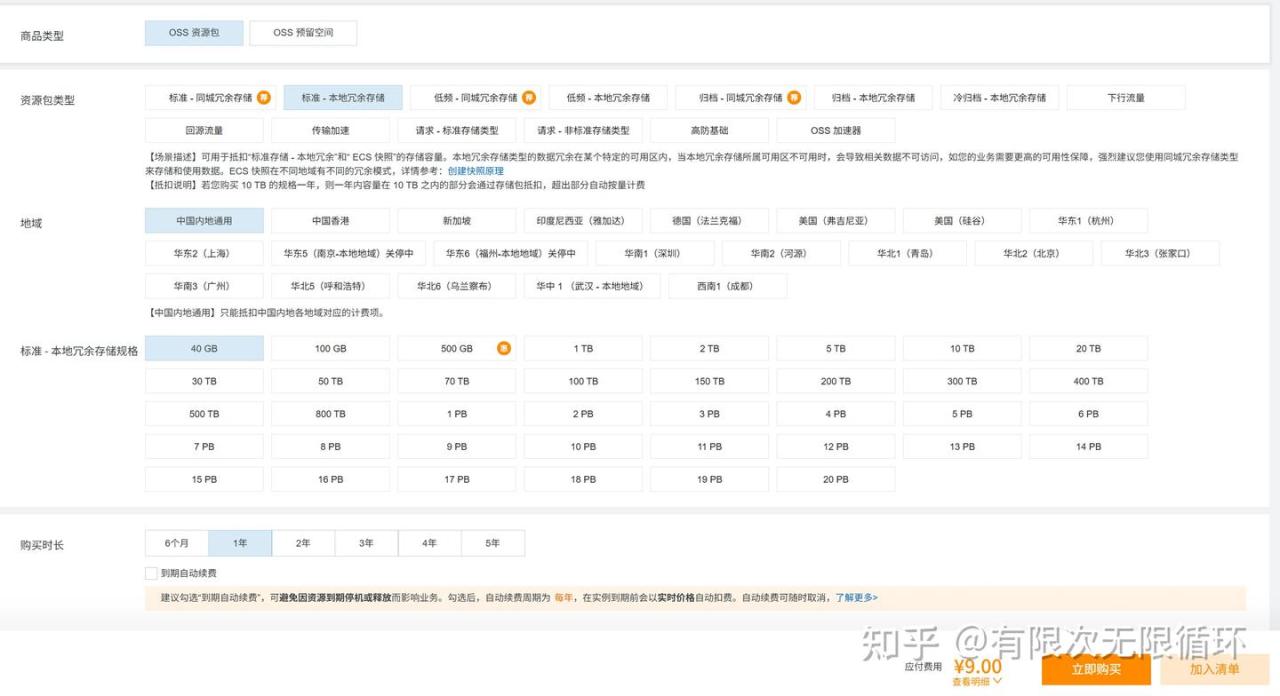1280x696 pixels.
Task: Select the 中国香港 region
Action: [330, 221]
